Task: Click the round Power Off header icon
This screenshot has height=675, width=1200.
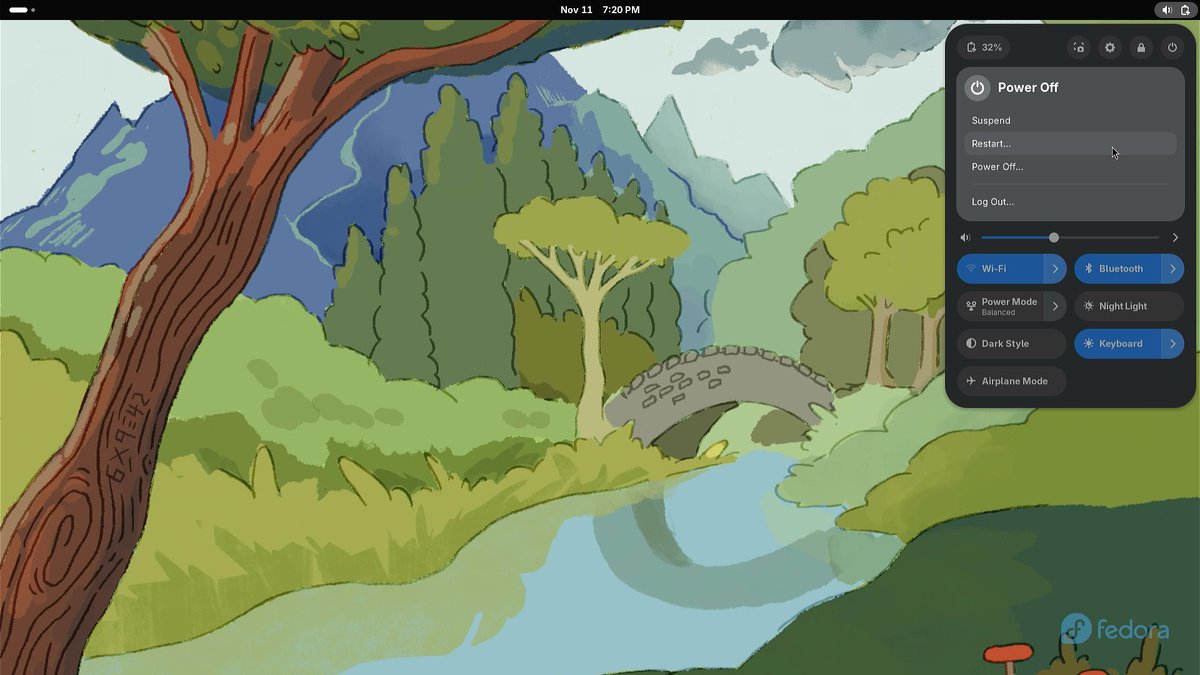Action: tap(977, 88)
